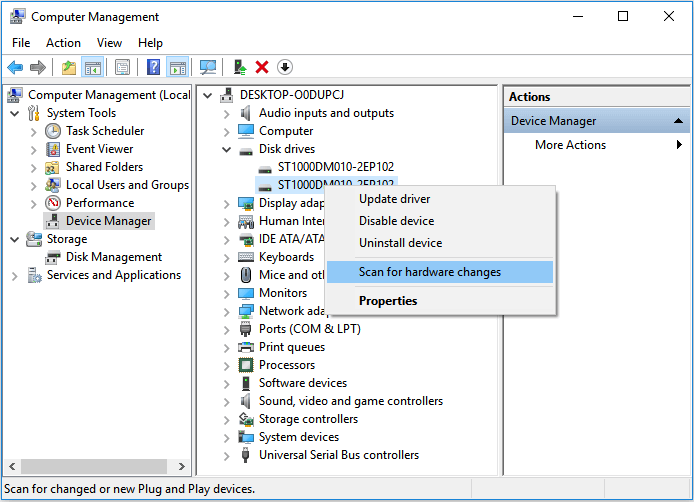Collapse the Disk drives category
Viewport: 694px width, 502px height.
click(228, 149)
